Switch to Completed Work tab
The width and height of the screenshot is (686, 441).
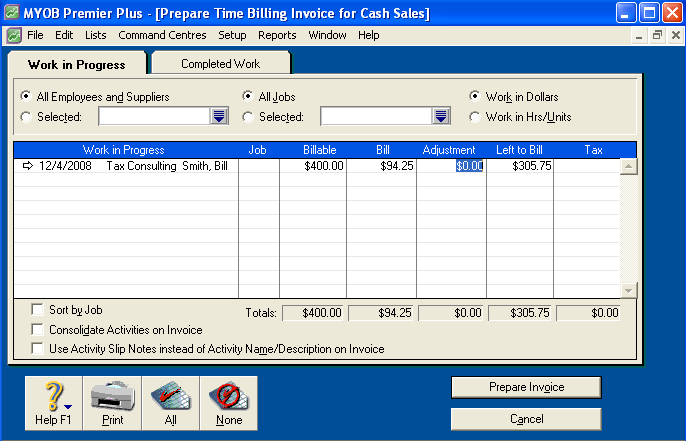click(x=220, y=64)
